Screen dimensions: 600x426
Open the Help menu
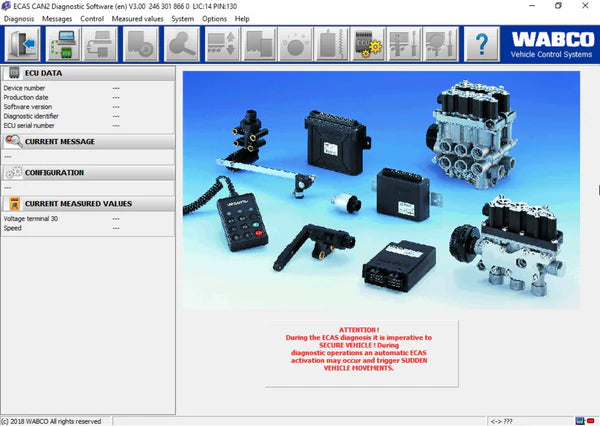point(242,19)
